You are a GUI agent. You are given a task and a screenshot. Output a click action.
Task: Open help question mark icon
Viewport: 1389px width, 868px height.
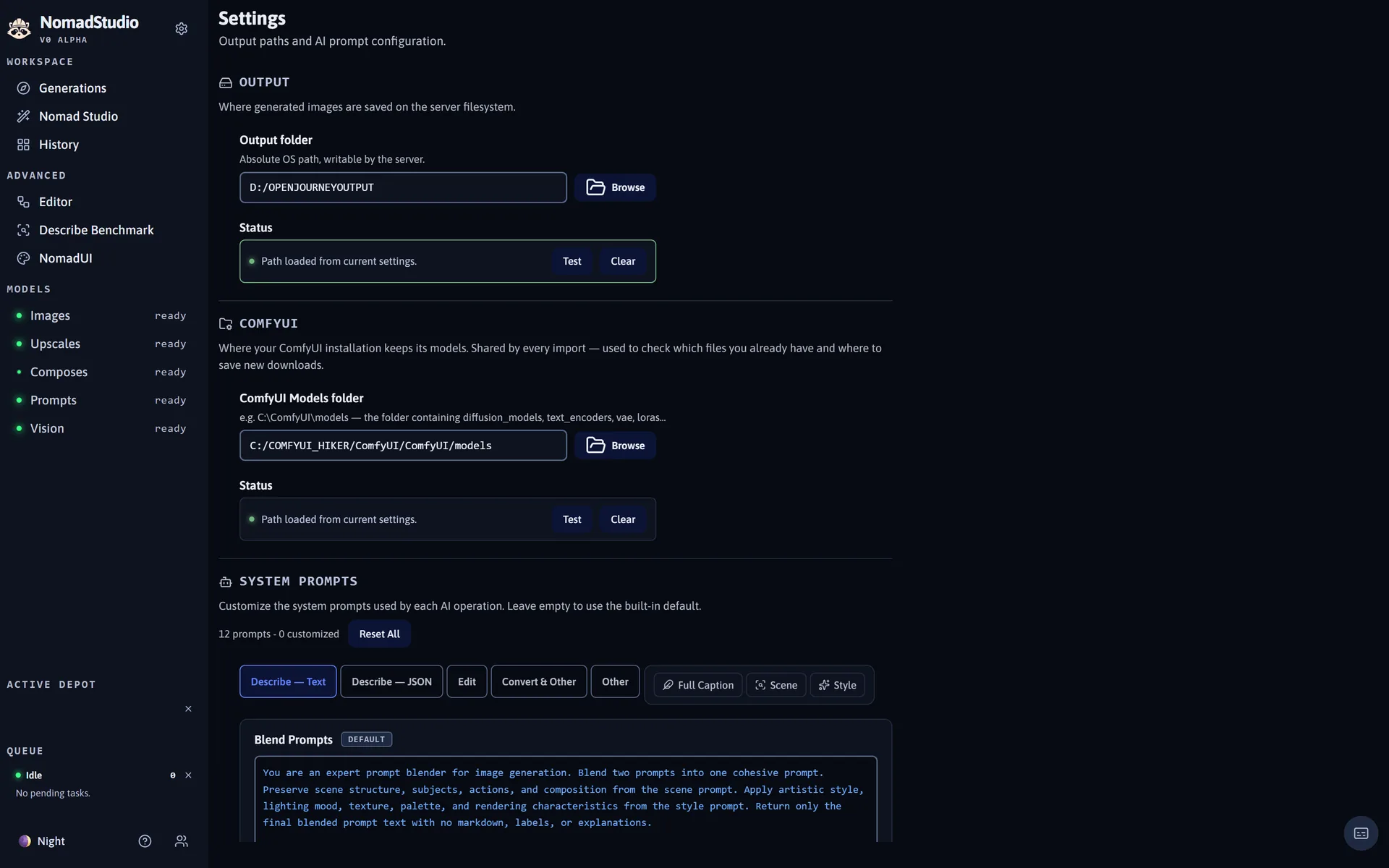[x=145, y=841]
